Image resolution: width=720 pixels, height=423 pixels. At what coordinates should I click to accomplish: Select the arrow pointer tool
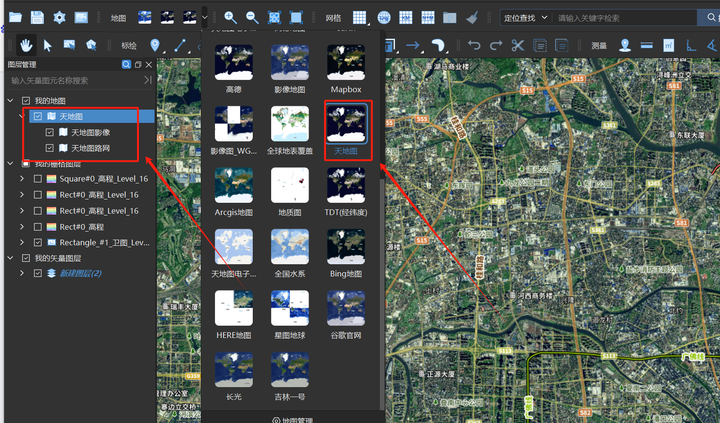pos(48,45)
